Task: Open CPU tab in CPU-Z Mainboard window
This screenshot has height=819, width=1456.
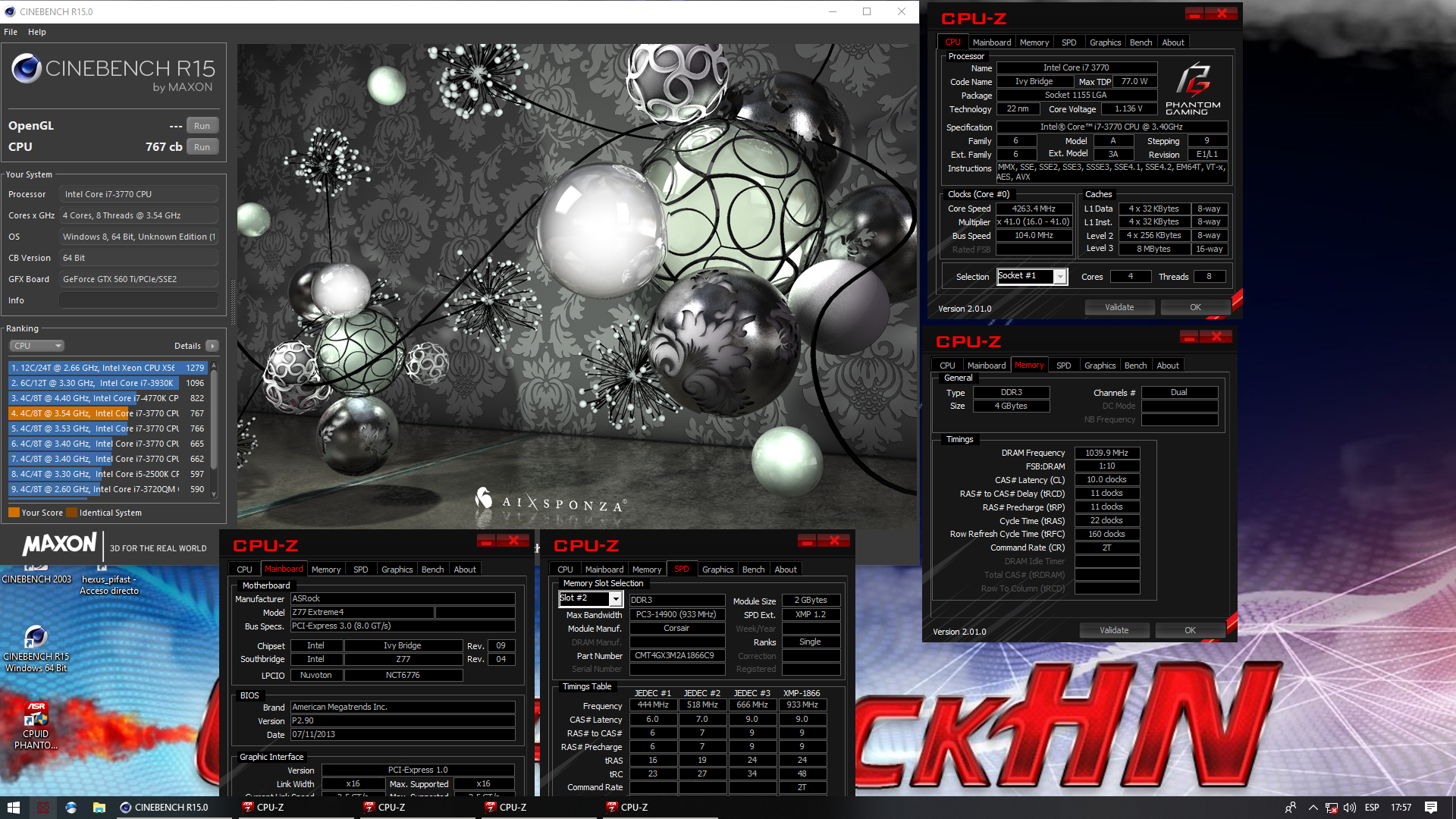Action: 244,570
